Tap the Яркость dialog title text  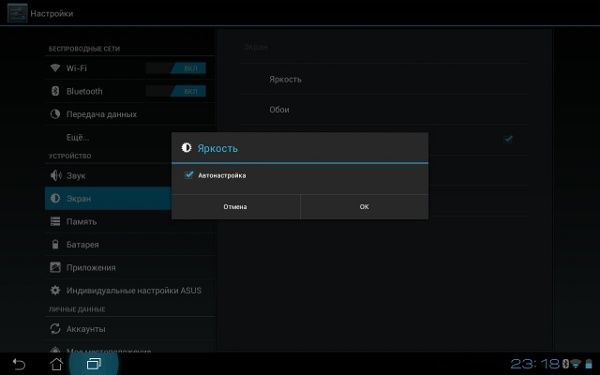(x=217, y=148)
